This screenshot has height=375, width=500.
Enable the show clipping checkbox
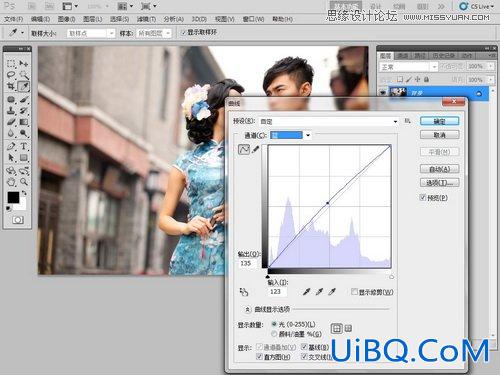pos(354,292)
